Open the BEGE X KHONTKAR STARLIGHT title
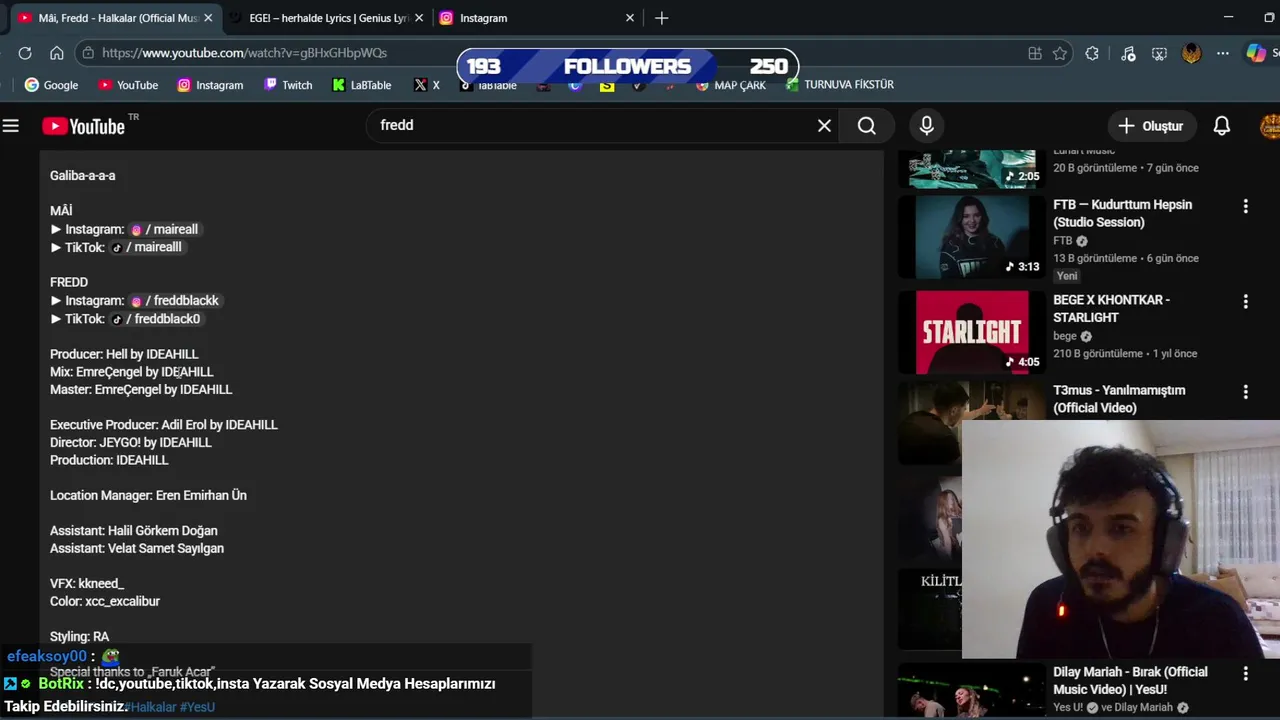Screen dimensions: 1280x720 [1111, 308]
